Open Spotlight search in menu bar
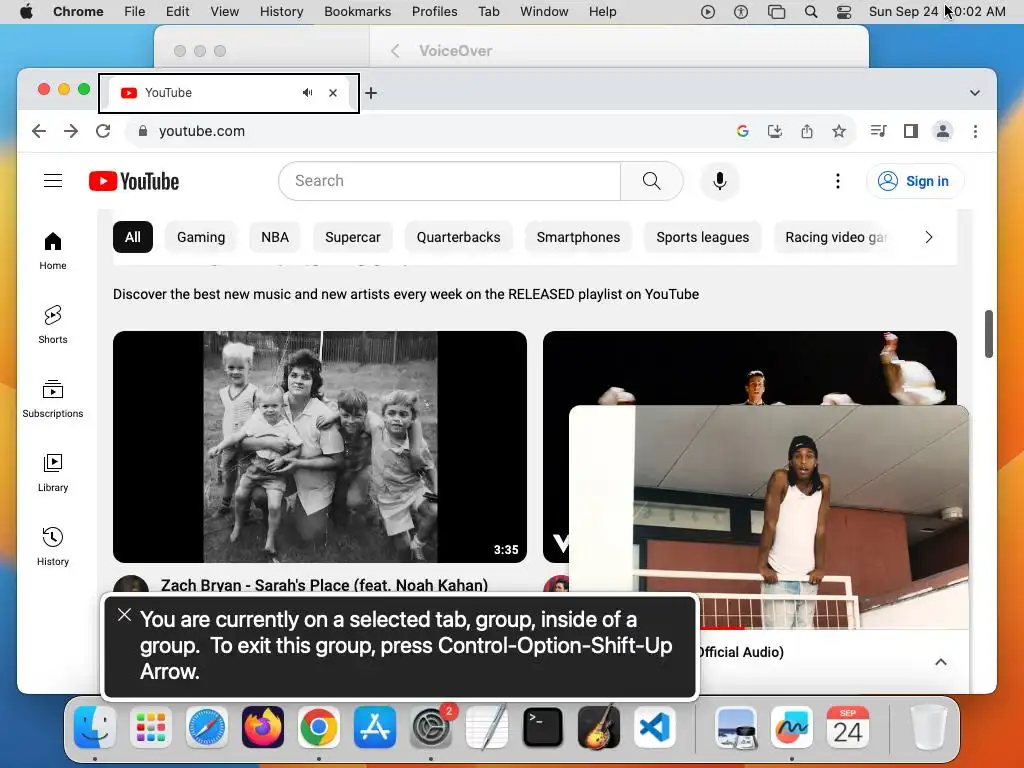The image size is (1024, 768). click(x=810, y=12)
